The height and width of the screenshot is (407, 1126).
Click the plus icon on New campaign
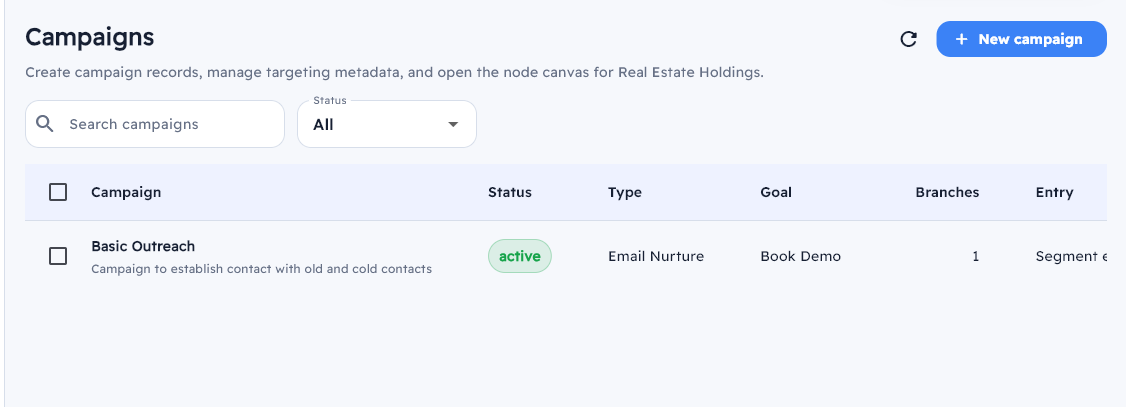pos(961,39)
